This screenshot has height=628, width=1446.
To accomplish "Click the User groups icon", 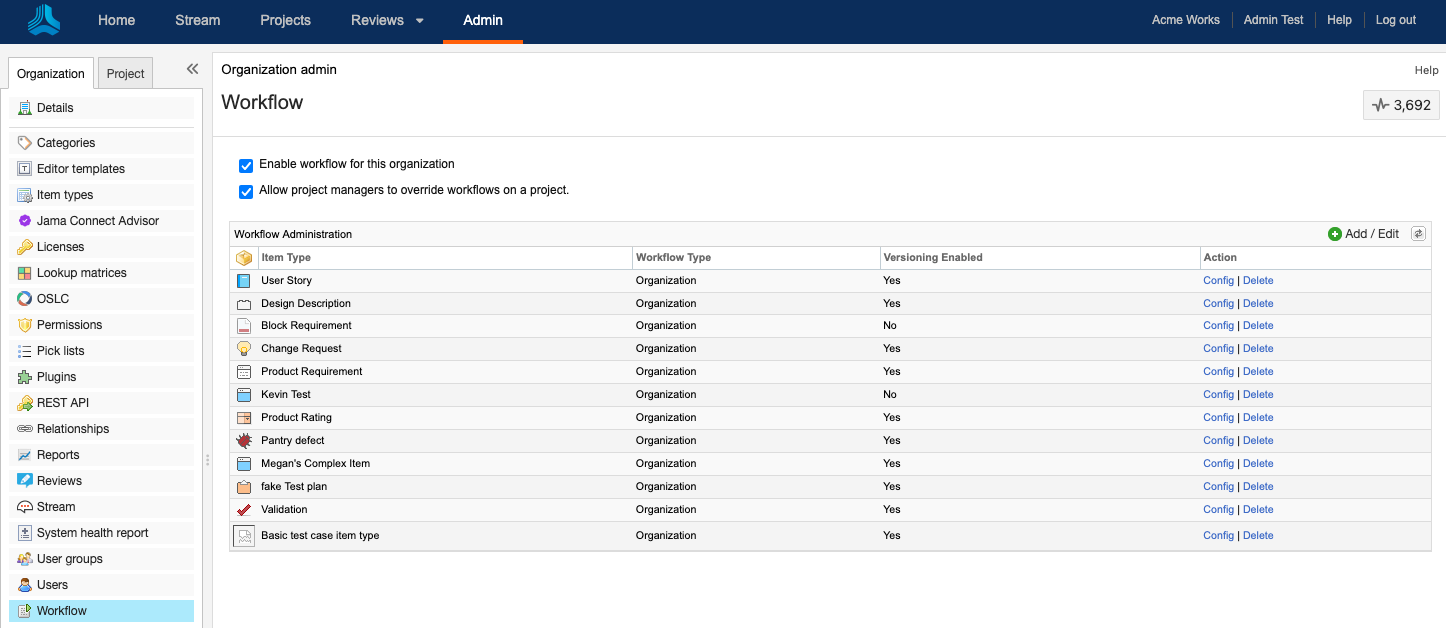I will 25,559.
